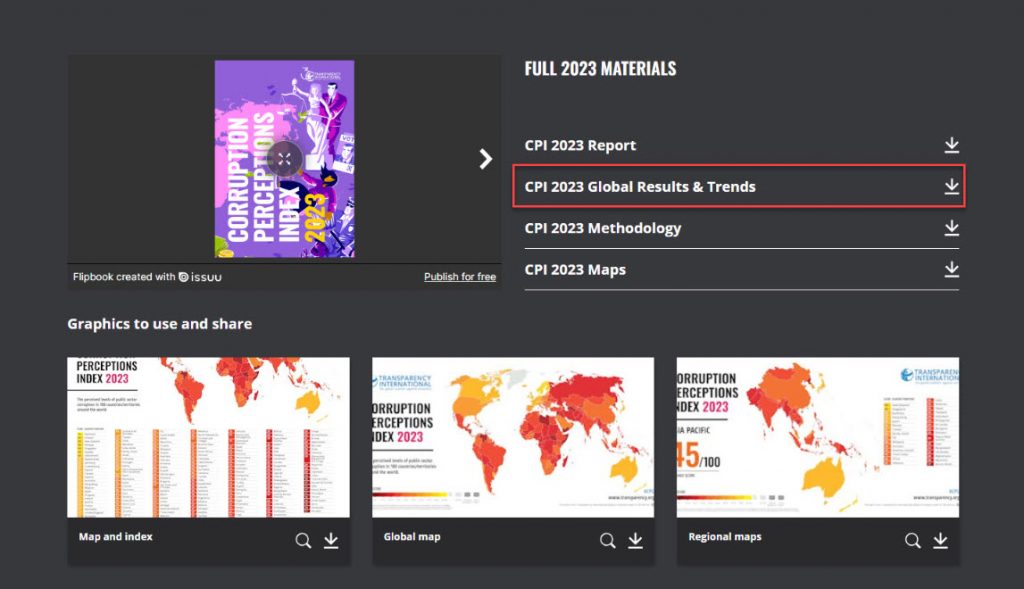Magnify the Map and index graphic
The height and width of the screenshot is (589, 1024).
(x=303, y=541)
